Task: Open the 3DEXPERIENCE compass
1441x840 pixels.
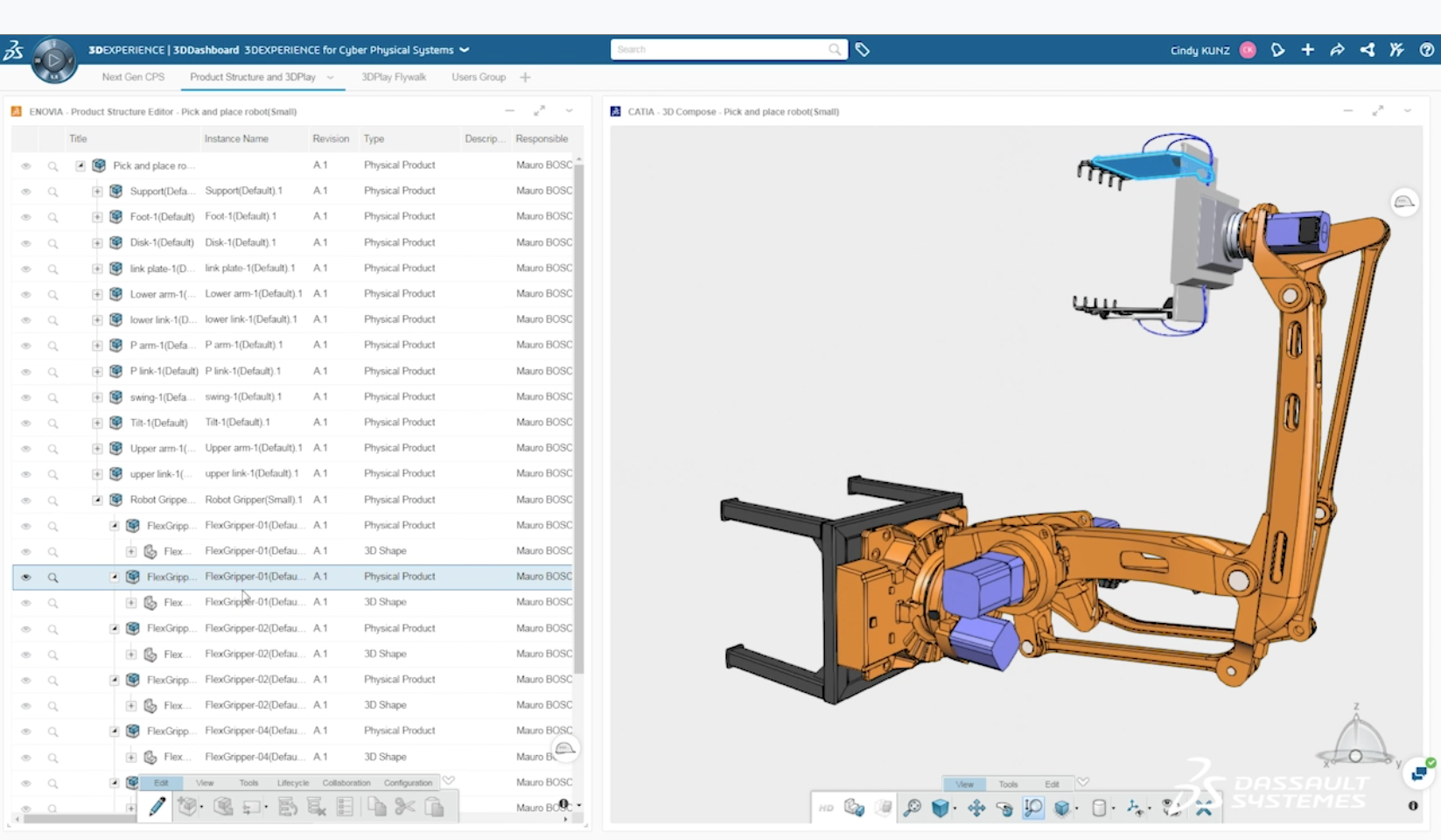Action: (53, 60)
